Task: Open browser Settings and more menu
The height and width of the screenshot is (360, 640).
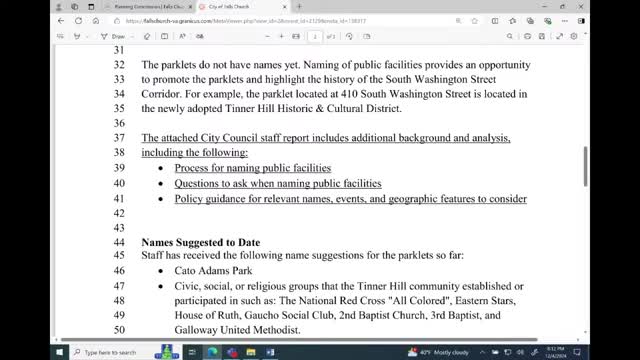Action: [564, 21]
